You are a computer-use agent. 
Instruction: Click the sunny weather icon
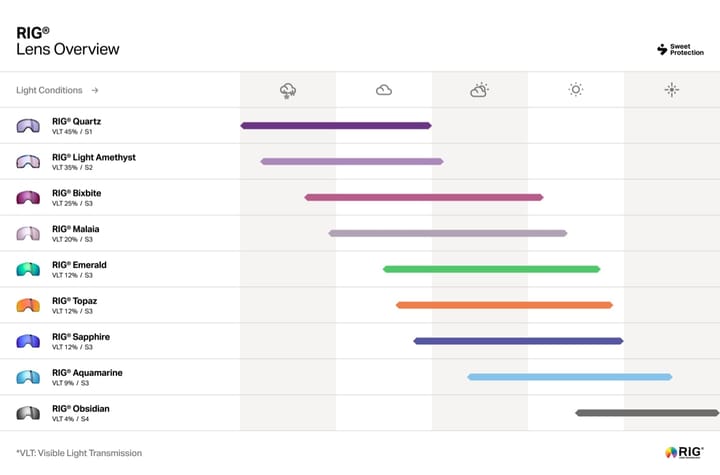click(576, 90)
